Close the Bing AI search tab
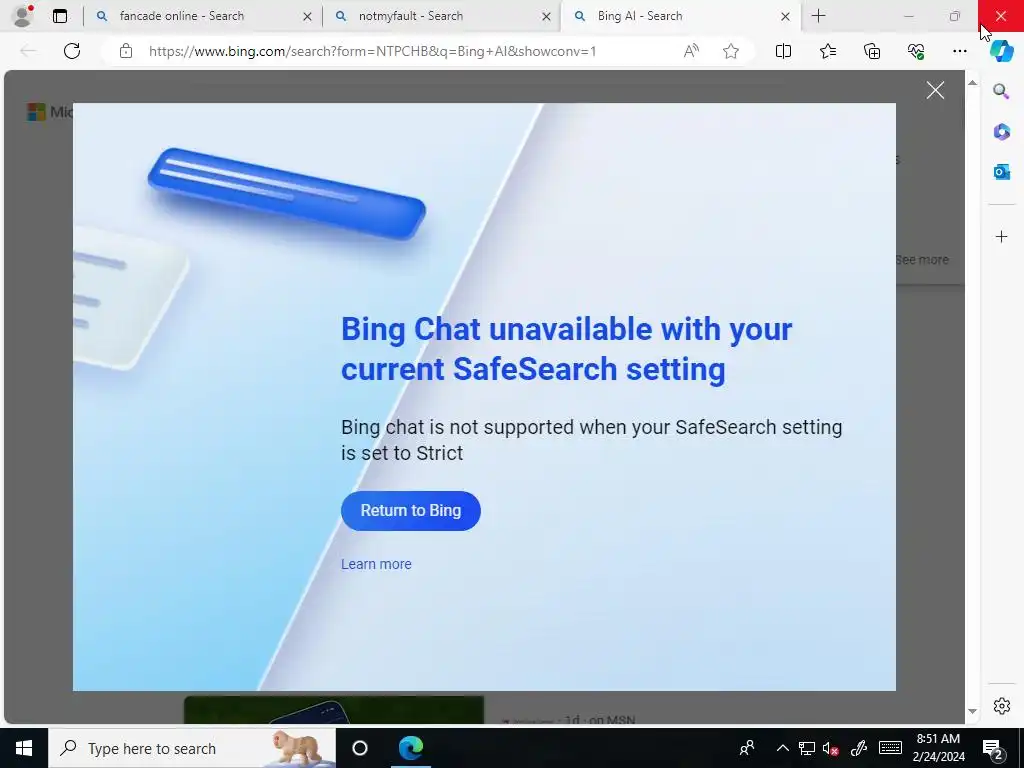This screenshot has width=1024, height=768. click(785, 16)
